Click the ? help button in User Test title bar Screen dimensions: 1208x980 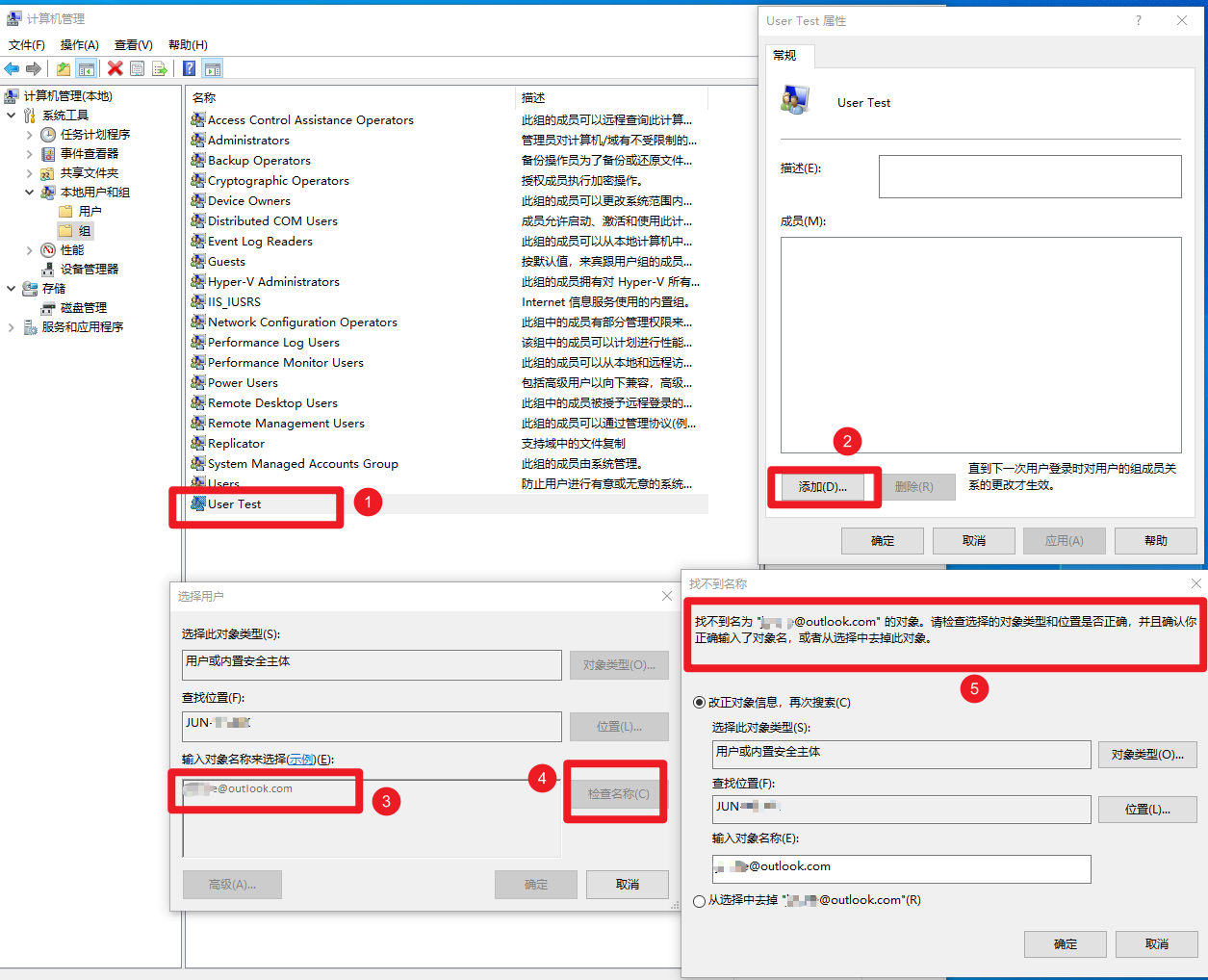(x=1138, y=20)
